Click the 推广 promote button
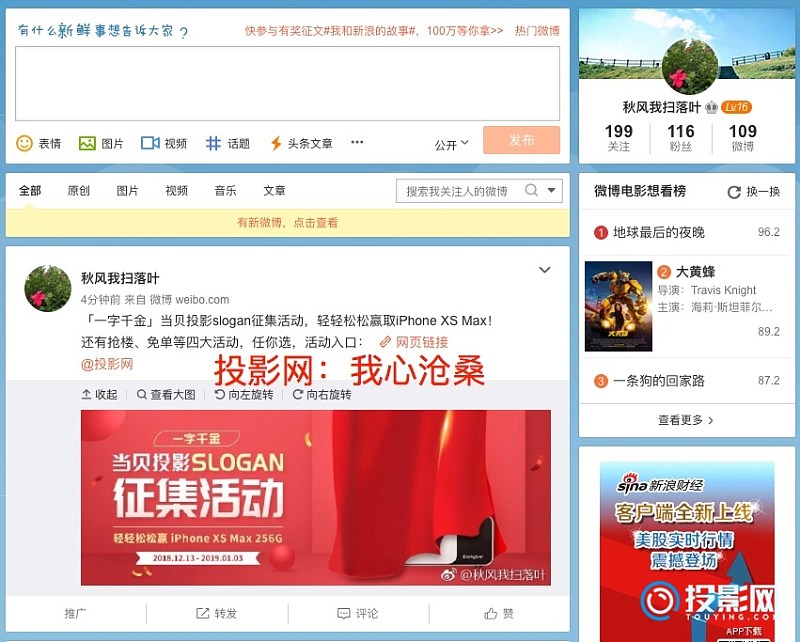 click(76, 613)
